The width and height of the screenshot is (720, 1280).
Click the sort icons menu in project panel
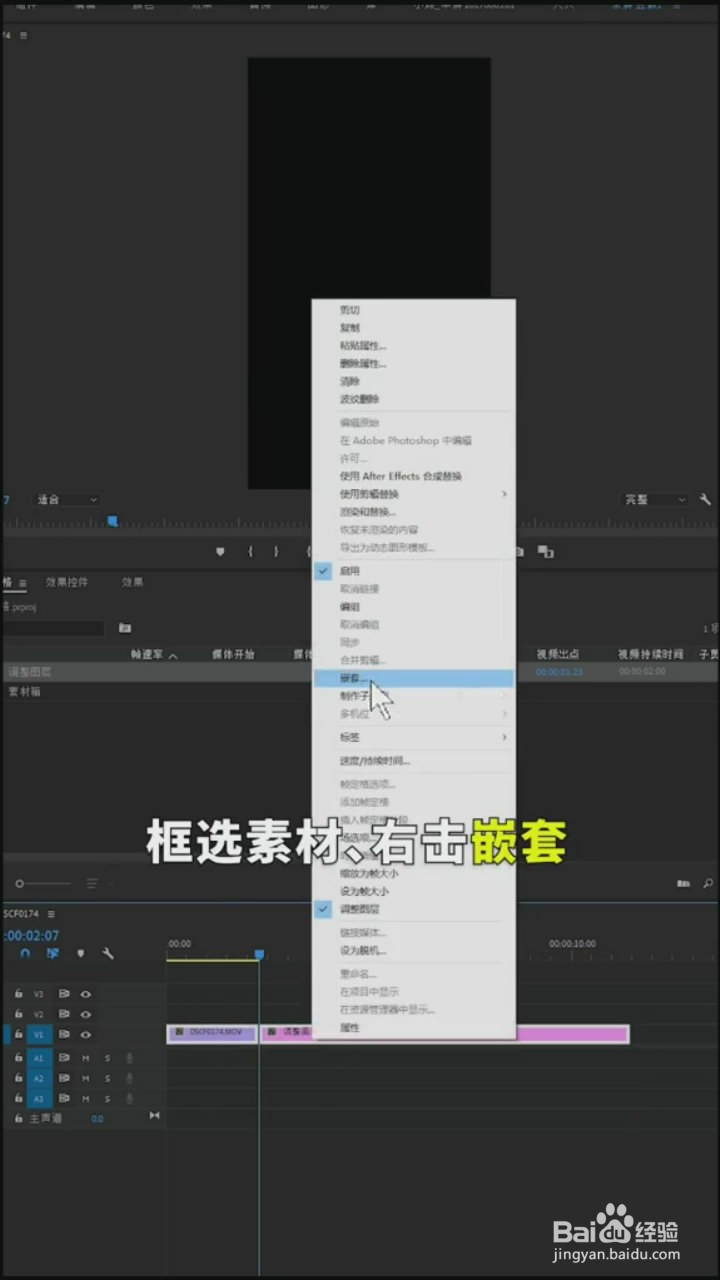click(93, 883)
